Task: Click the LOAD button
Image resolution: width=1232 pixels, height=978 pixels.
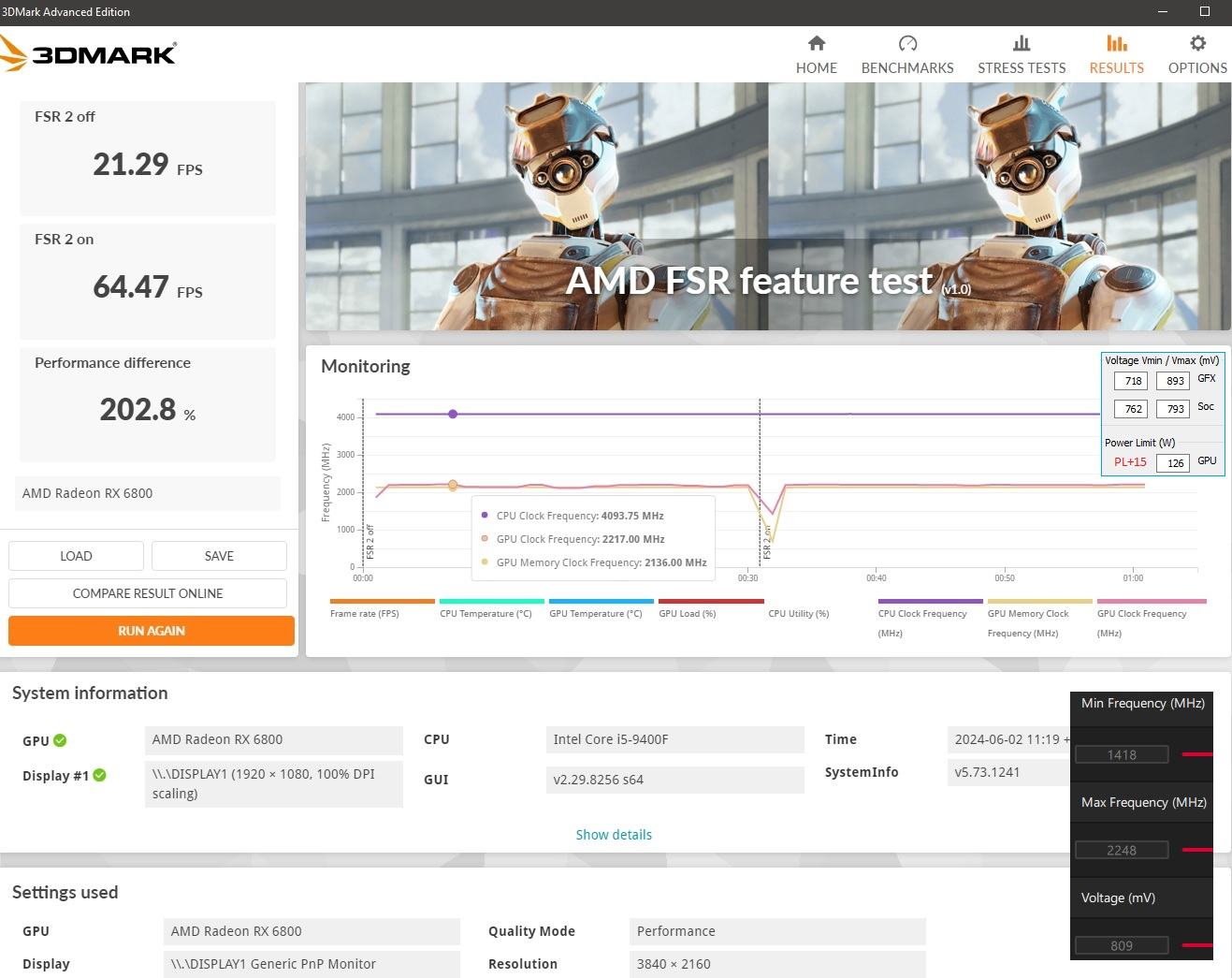Action: coord(76,556)
